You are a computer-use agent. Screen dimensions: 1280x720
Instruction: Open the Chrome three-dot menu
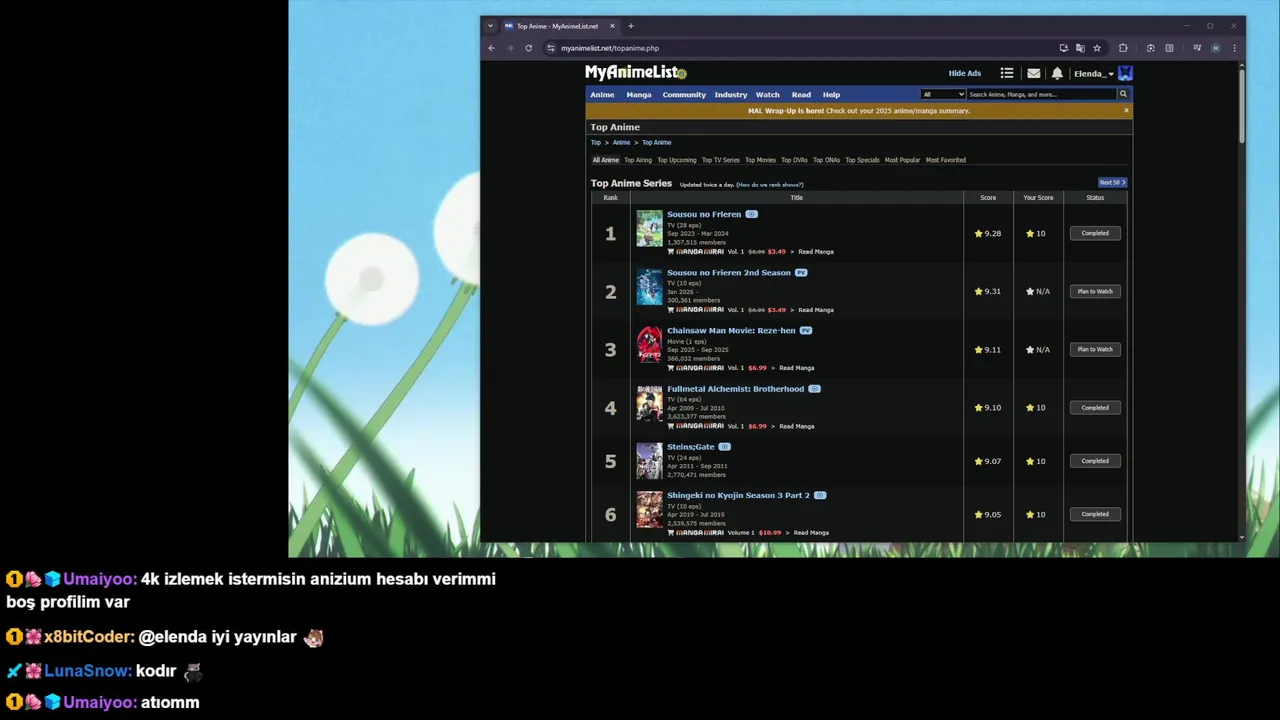click(x=1234, y=48)
